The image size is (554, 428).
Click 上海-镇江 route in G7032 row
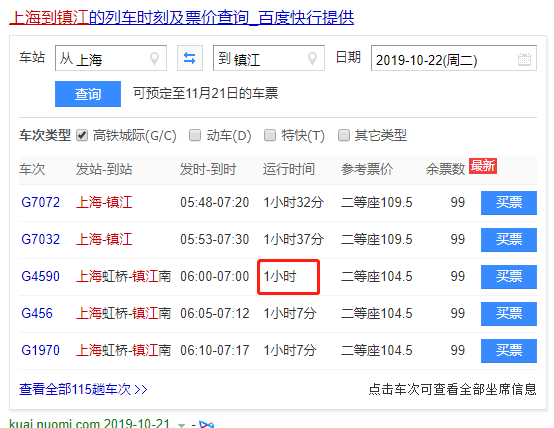pyautogui.click(x=104, y=239)
